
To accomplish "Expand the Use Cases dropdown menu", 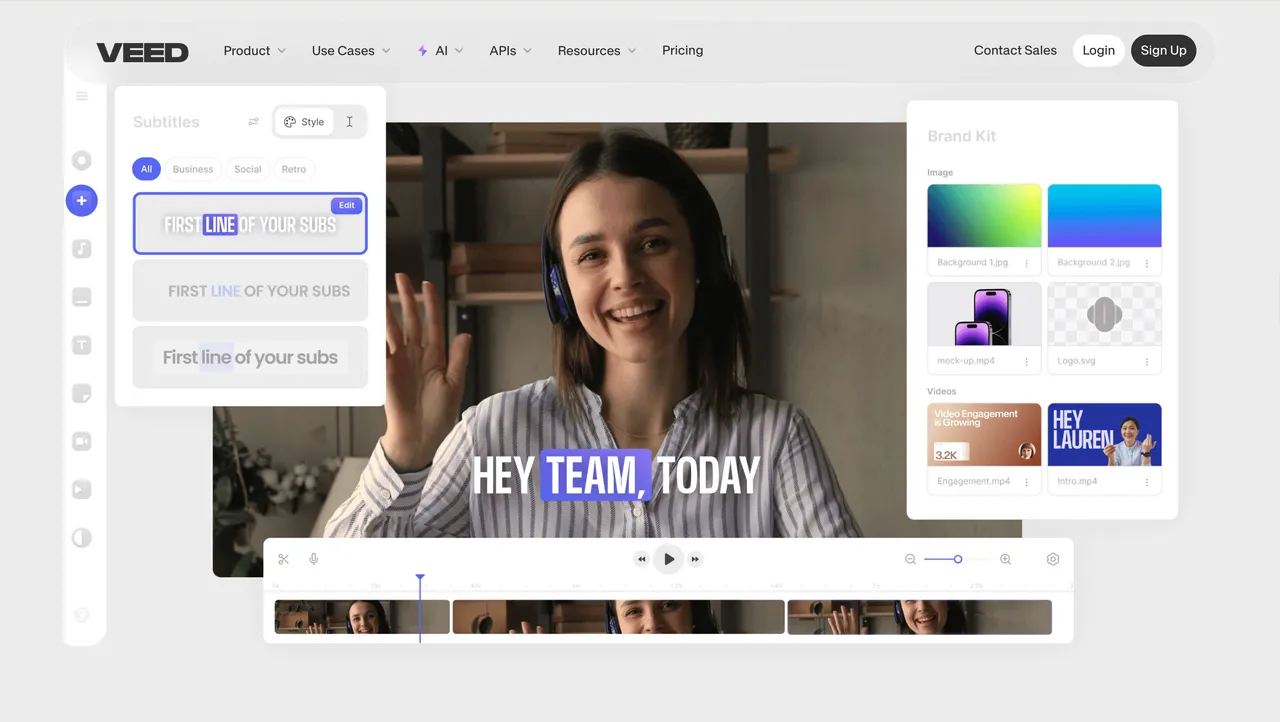I will 350,50.
